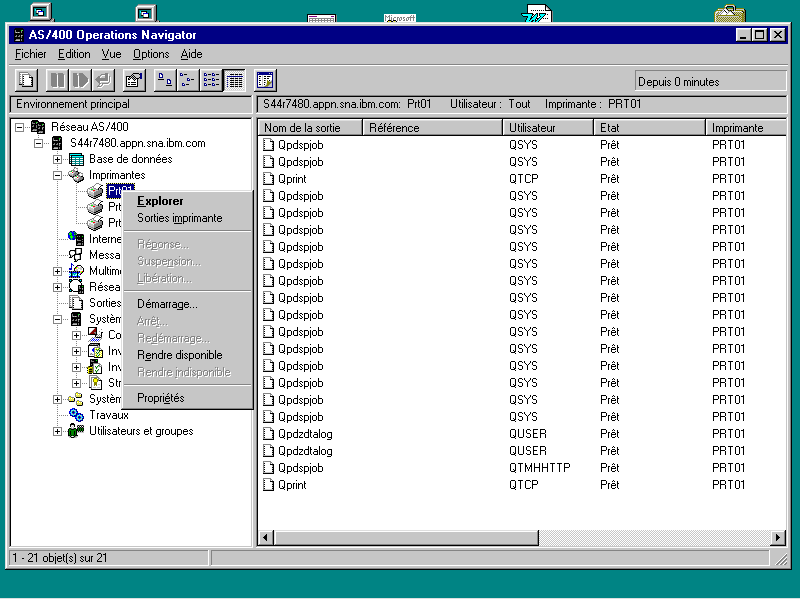Click the Environnement principal header
Viewport: 800px width, 600px height.
pyautogui.click(x=131, y=104)
